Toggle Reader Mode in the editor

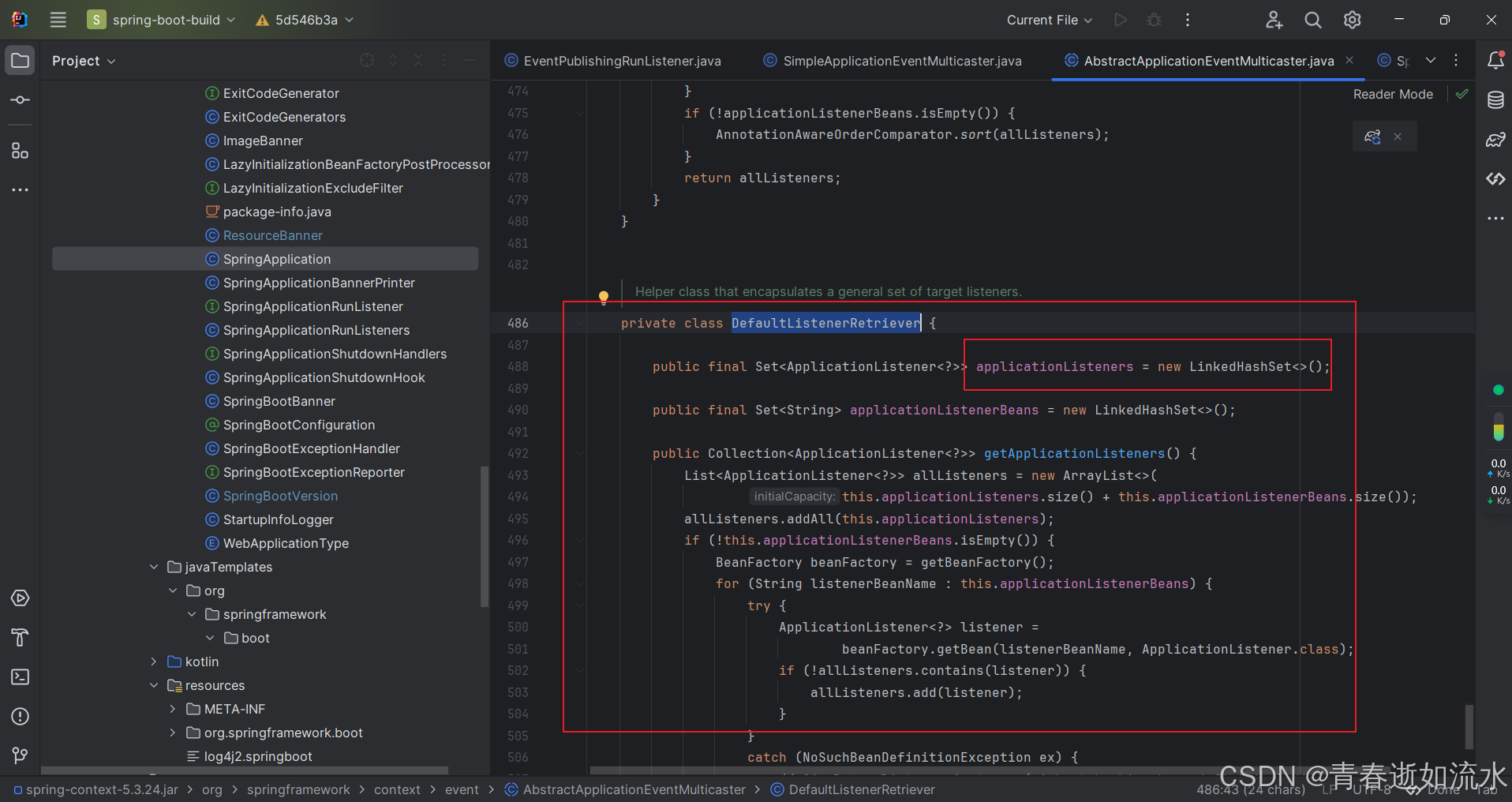coord(1393,94)
